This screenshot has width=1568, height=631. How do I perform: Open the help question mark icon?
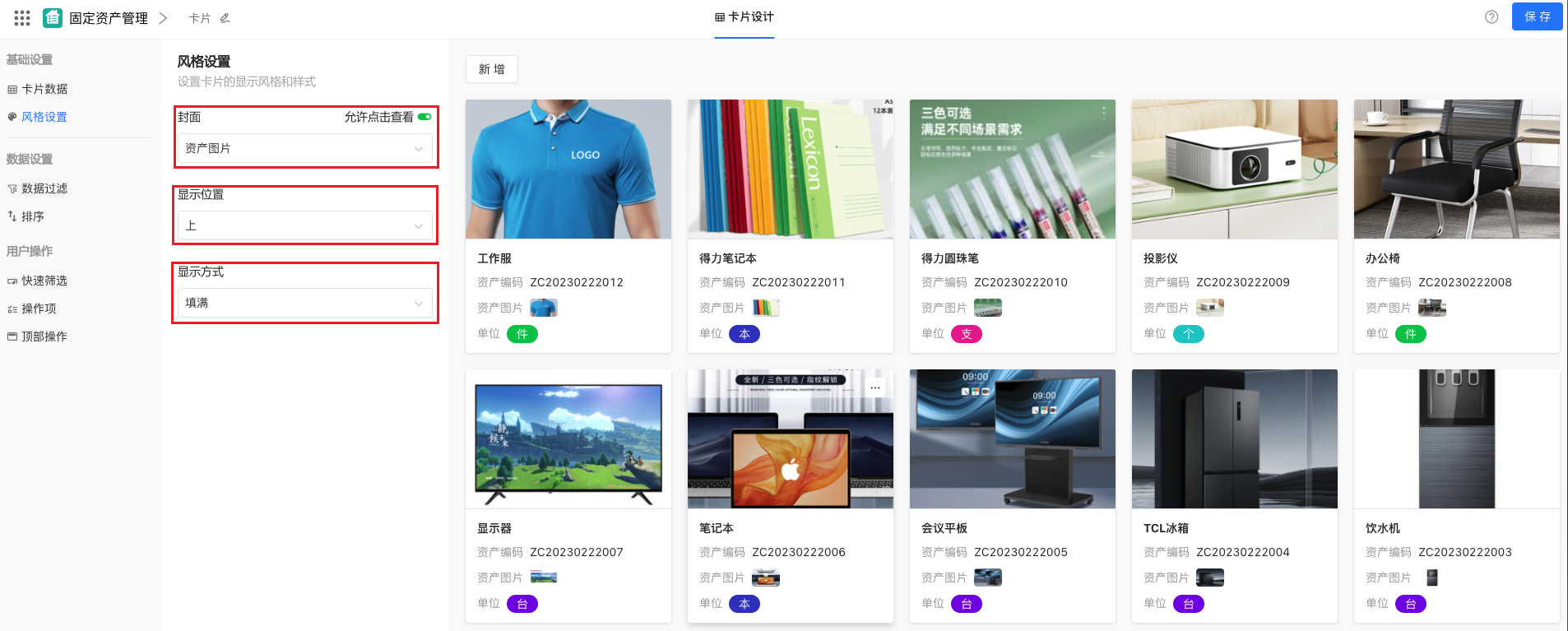click(1491, 17)
